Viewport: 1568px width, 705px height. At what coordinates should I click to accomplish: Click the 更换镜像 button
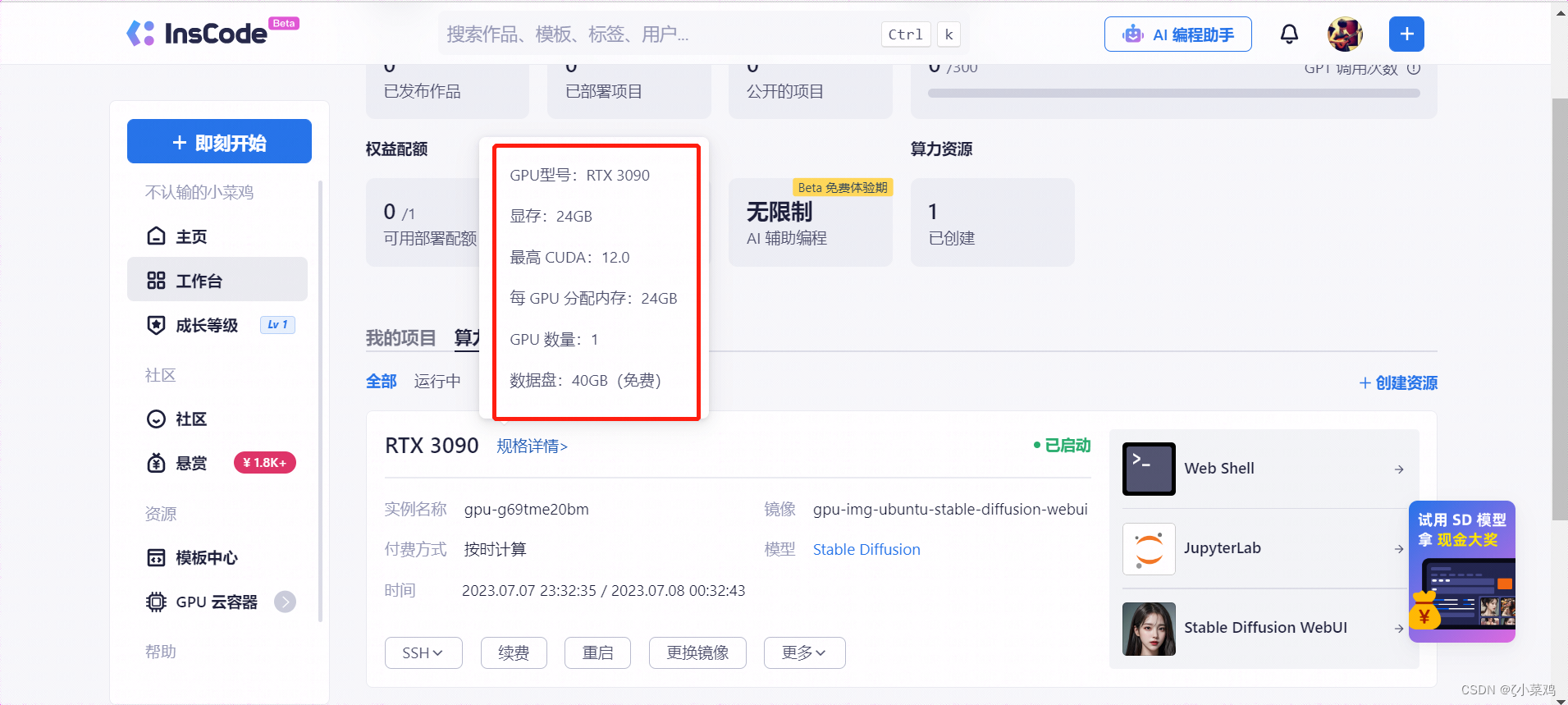coord(697,652)
